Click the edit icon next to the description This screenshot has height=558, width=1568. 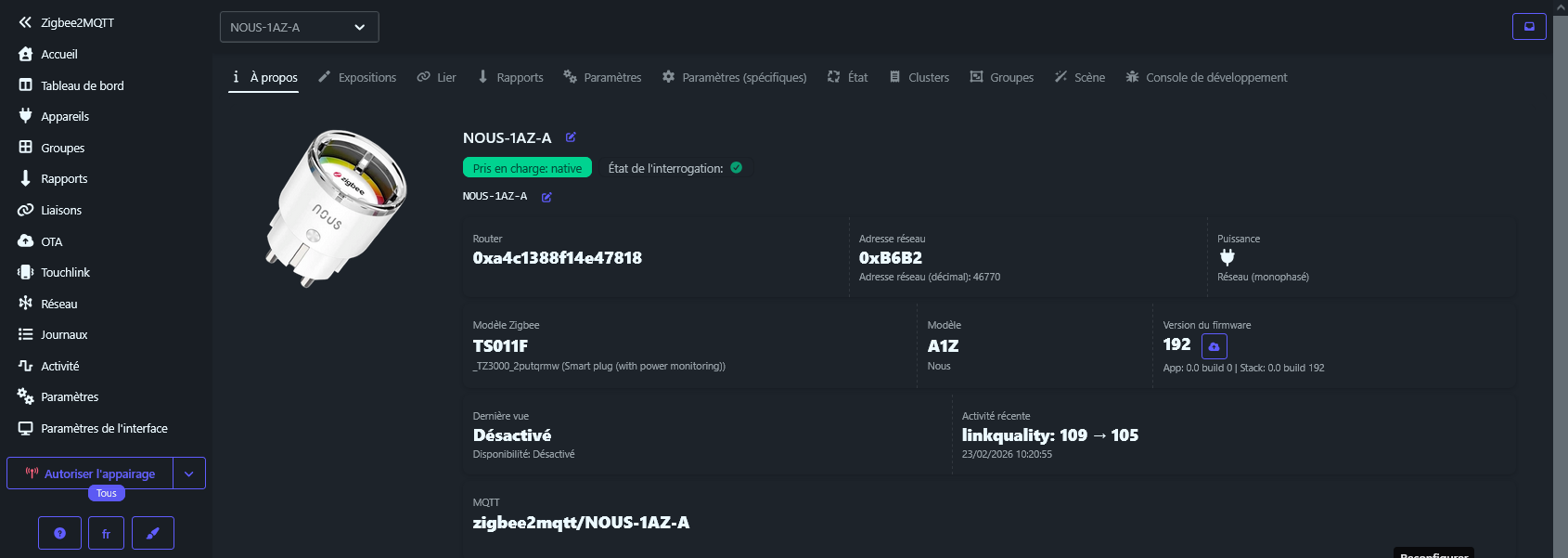pyautogui.click(x=546, y=197)
